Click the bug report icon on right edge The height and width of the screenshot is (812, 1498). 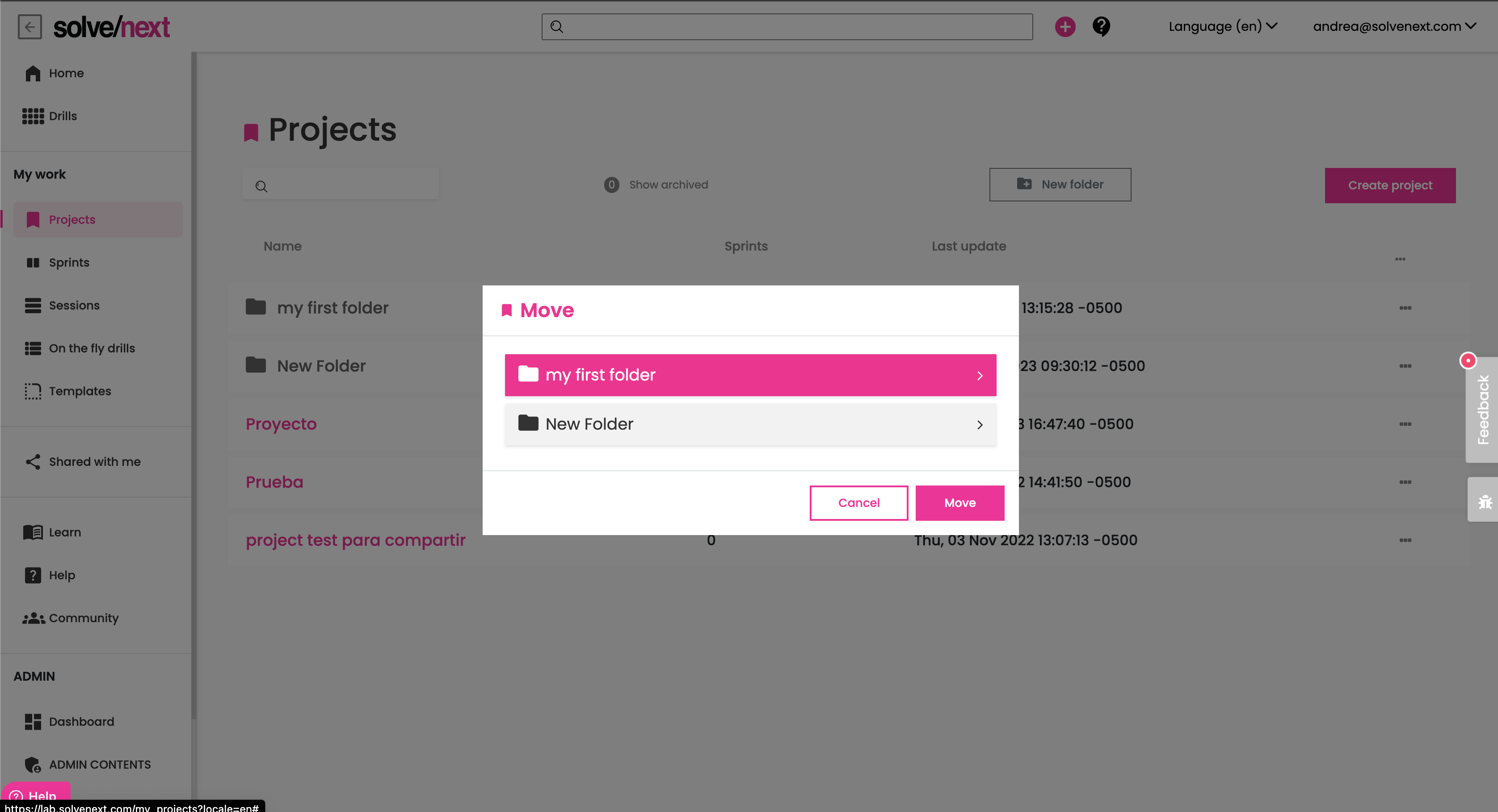[1485, 501]
